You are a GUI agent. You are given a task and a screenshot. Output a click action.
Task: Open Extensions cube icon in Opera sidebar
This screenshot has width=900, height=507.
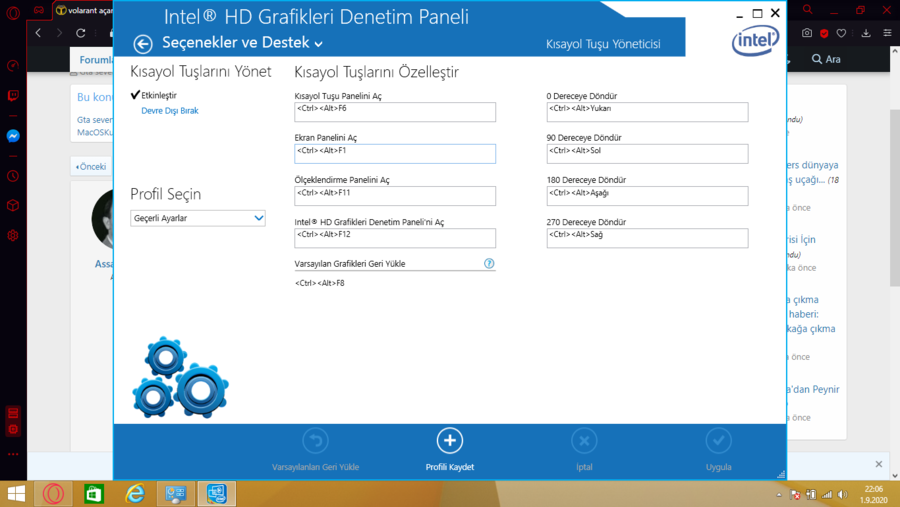(x=13, y=206)
